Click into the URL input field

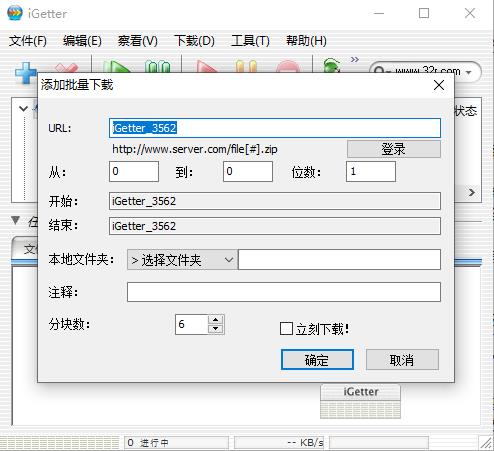[x=275, y=128]
